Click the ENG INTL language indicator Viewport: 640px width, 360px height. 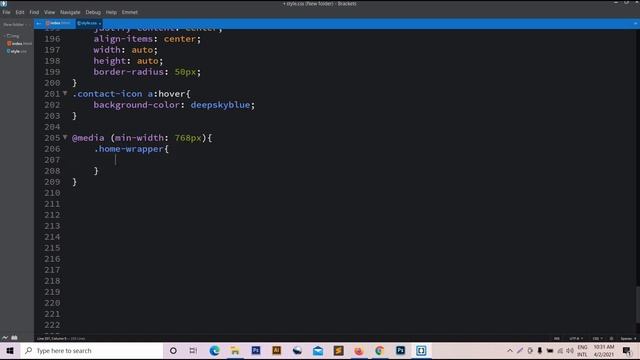tap(582, 351)
